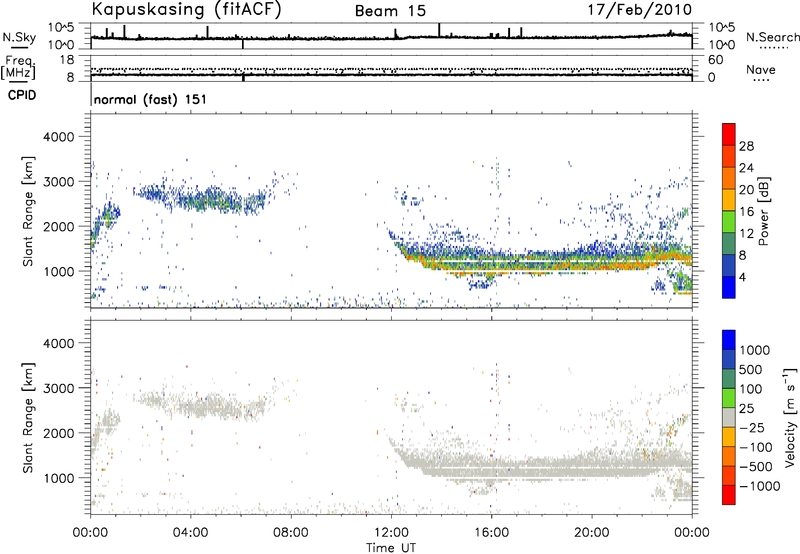This screenshot has height=554, width=800.
Task: Click the "N.Search" legend label
Action: [x=772, y=37]
